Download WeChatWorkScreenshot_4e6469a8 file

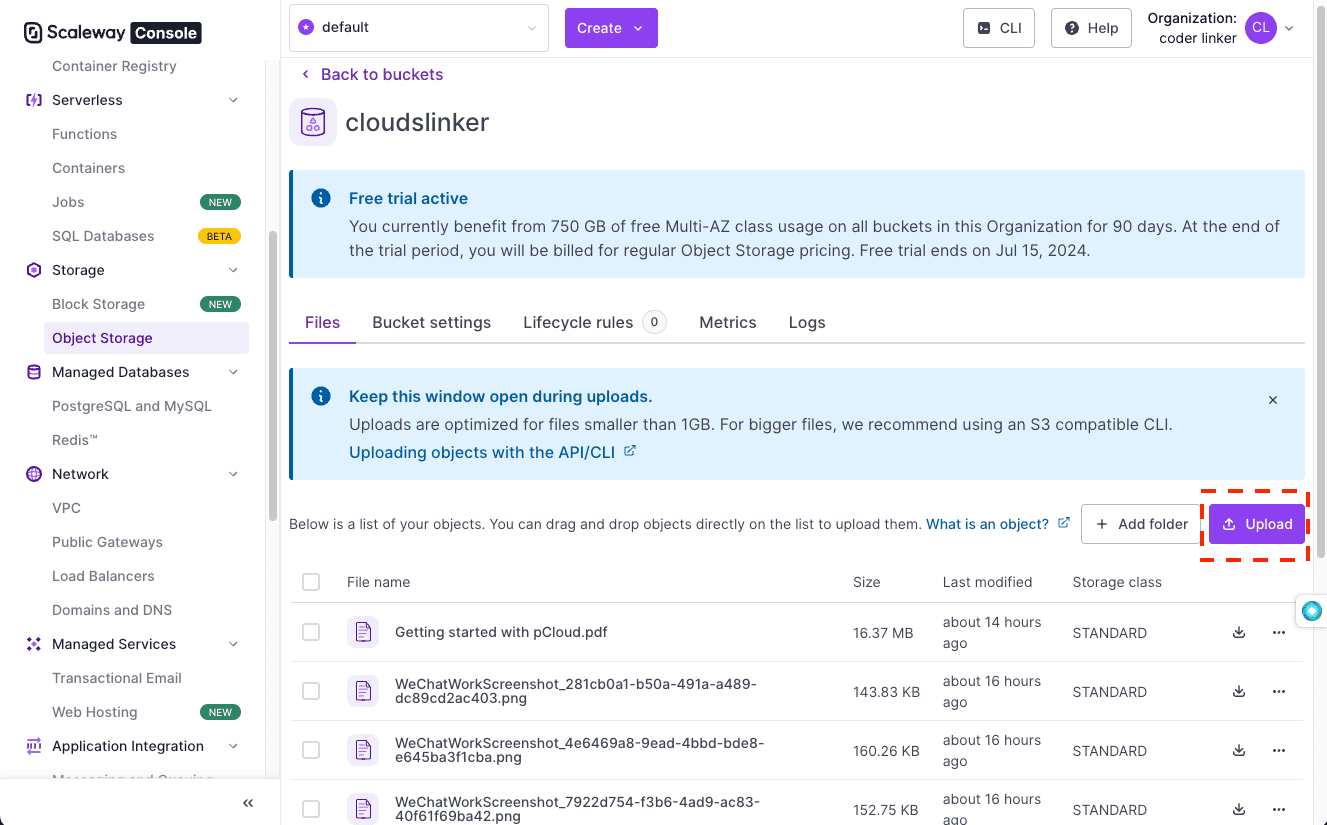pos(1239,750)
